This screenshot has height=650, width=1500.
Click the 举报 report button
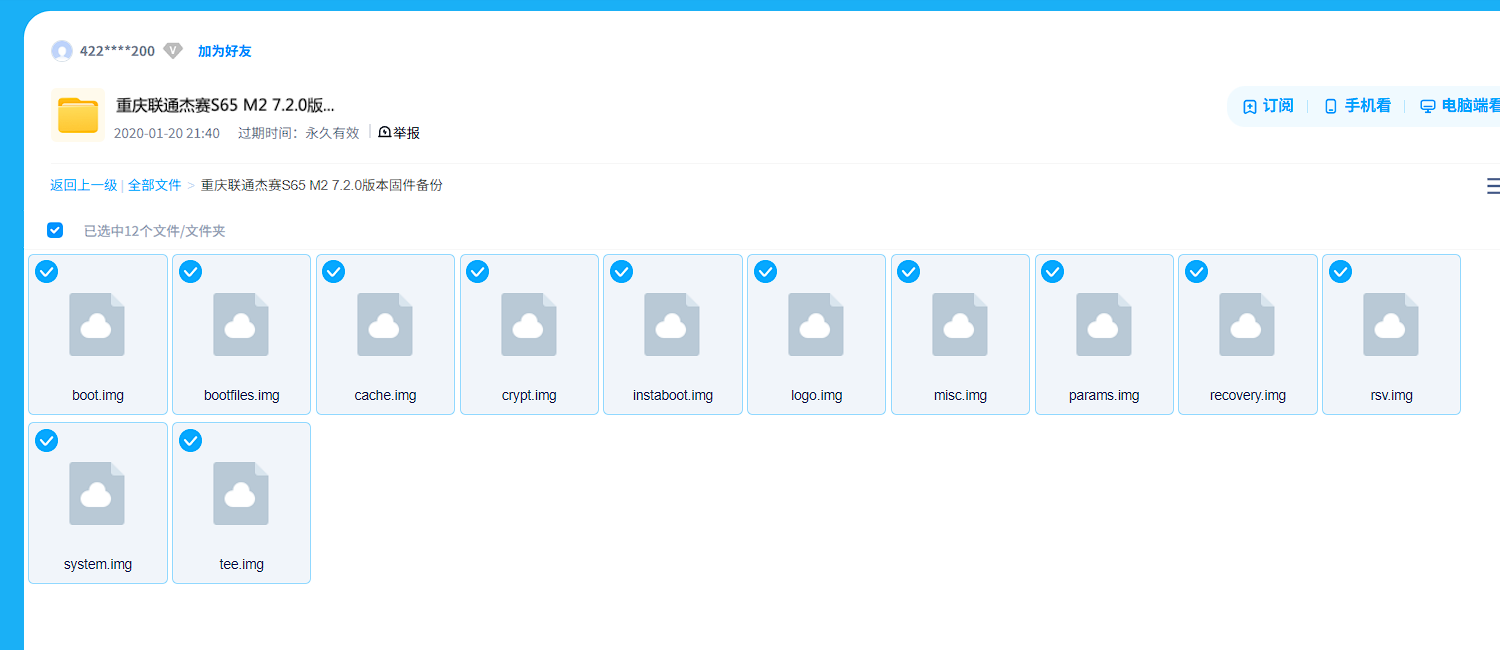coord(399,132)
